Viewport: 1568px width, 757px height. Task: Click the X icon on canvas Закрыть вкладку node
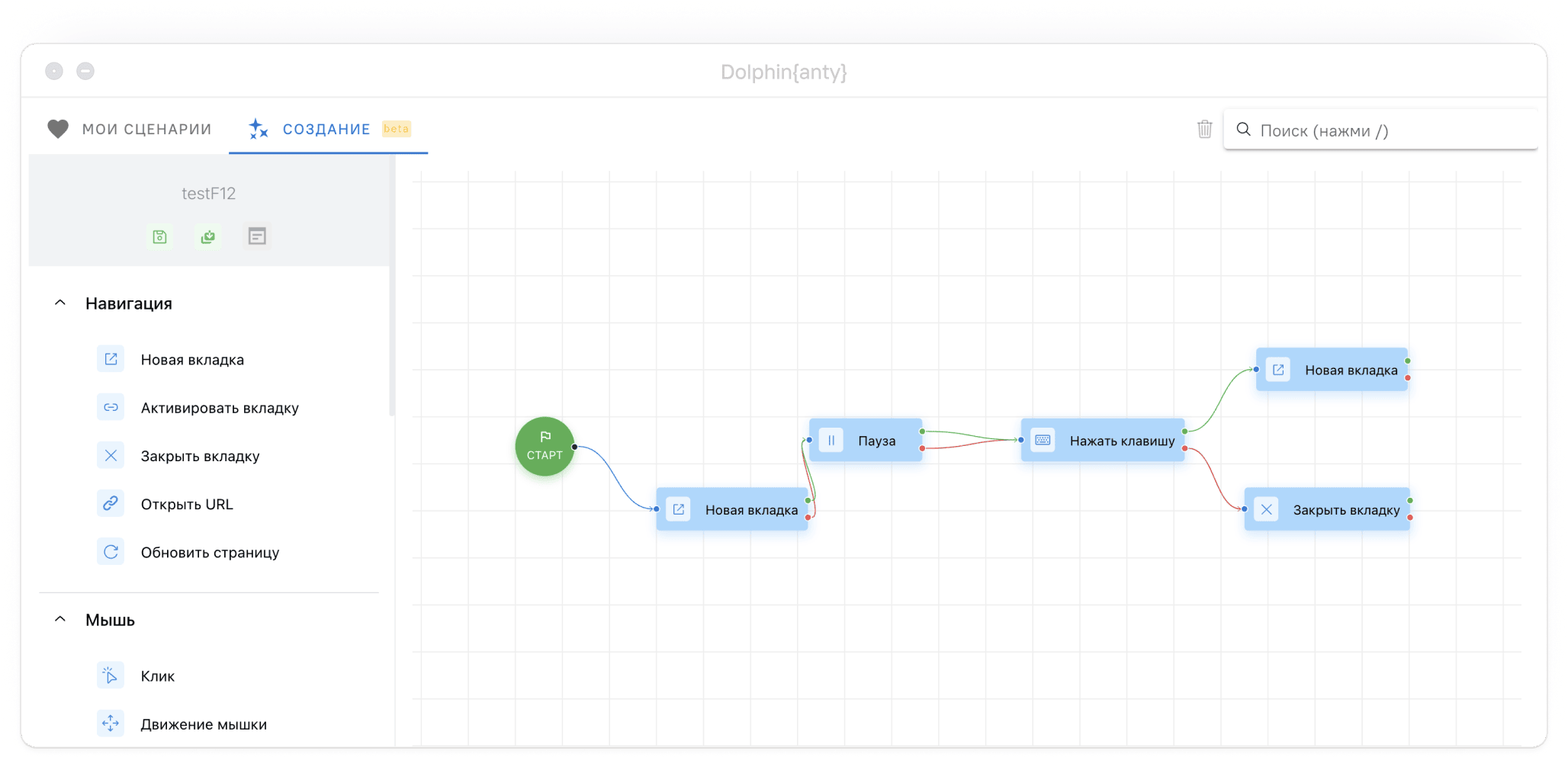pos(1266,510)
